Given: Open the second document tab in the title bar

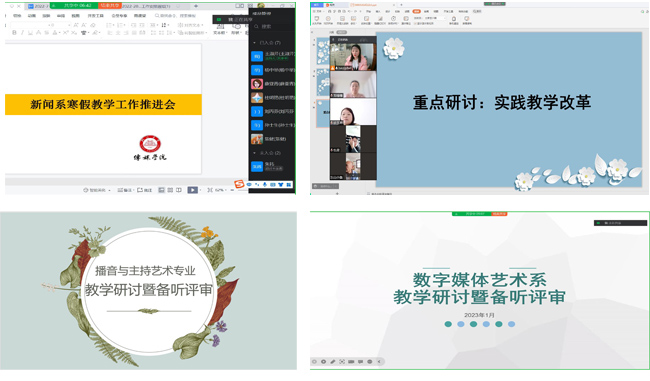Looking at the screenshot, I should (150, 6).
